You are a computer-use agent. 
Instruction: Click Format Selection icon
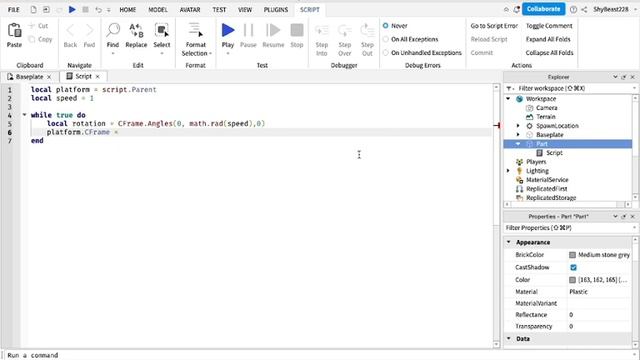[x=196, y=30]
